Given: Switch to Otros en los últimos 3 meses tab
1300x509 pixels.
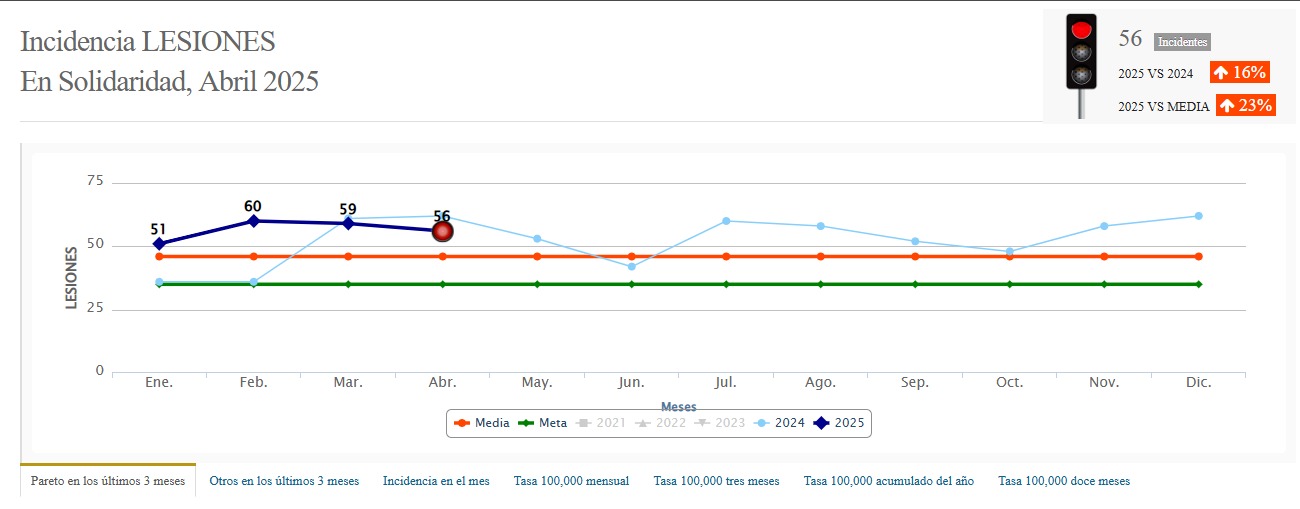Looking at the screenshot, I should click(284, 481).
